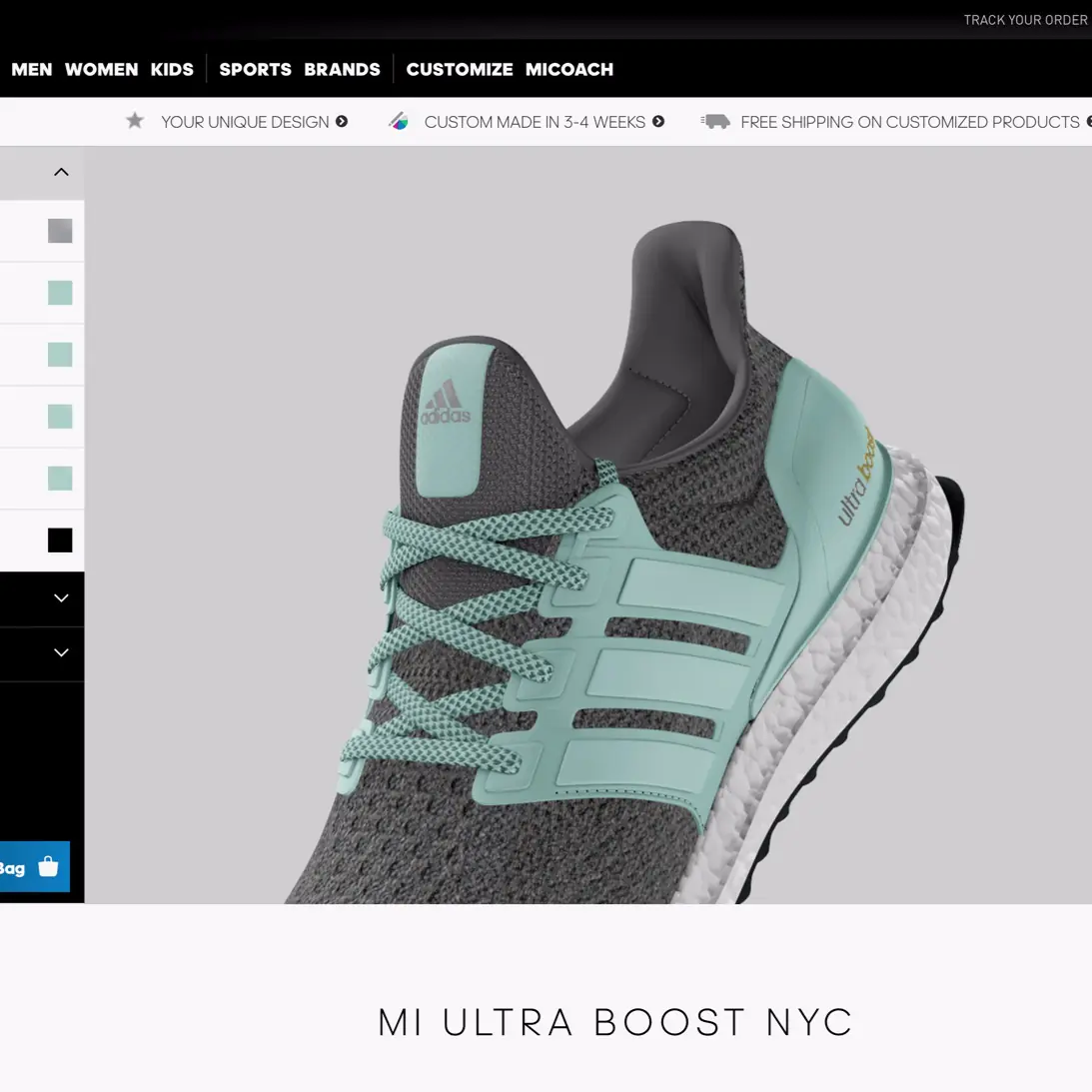Image resolution: width=1092 pixels, height=1092 pixels.
Task: Select the first mint green swatch
Action: (x=60, y=293)
